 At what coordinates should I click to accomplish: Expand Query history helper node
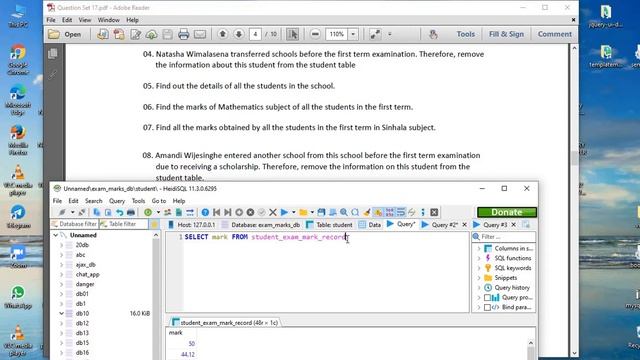click(x=479, y=288)
